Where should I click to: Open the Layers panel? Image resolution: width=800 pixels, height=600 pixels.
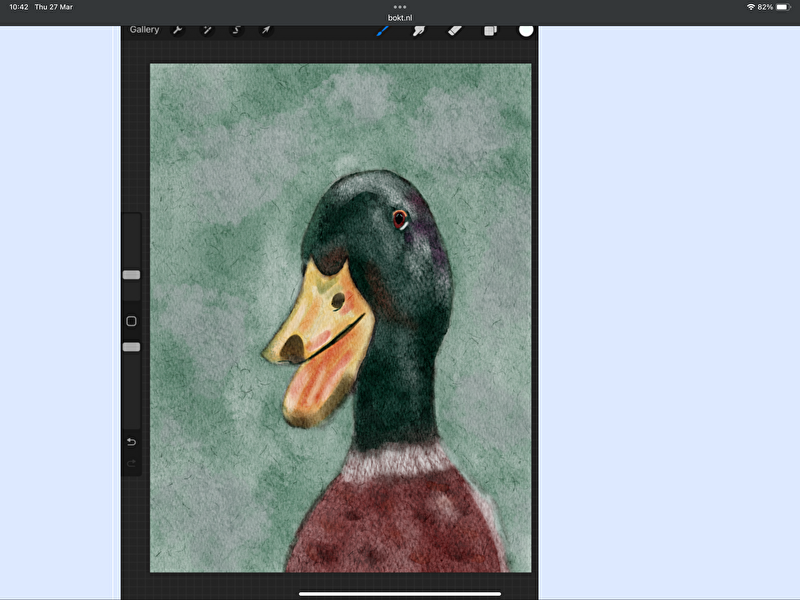pos(490,31)
